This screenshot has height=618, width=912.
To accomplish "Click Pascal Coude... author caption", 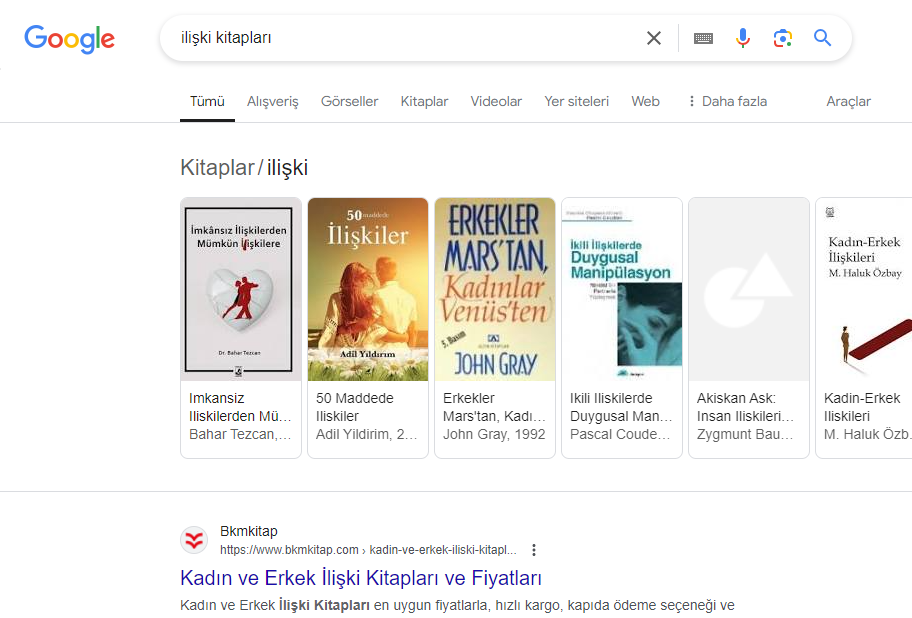I will pos(620,434).
